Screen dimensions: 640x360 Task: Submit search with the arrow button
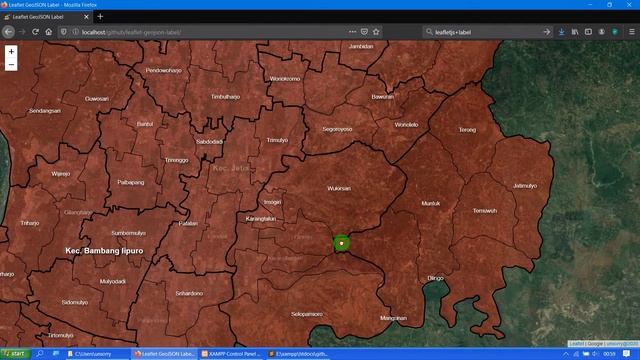coord(547,32)
